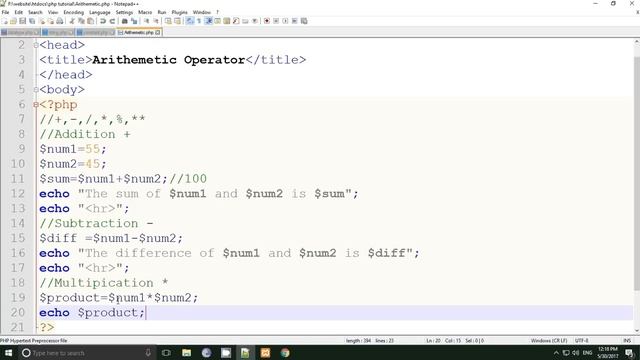Toggle INS mode in status bar
Screen dimensions: 640x360
click(x=627, y=340)
